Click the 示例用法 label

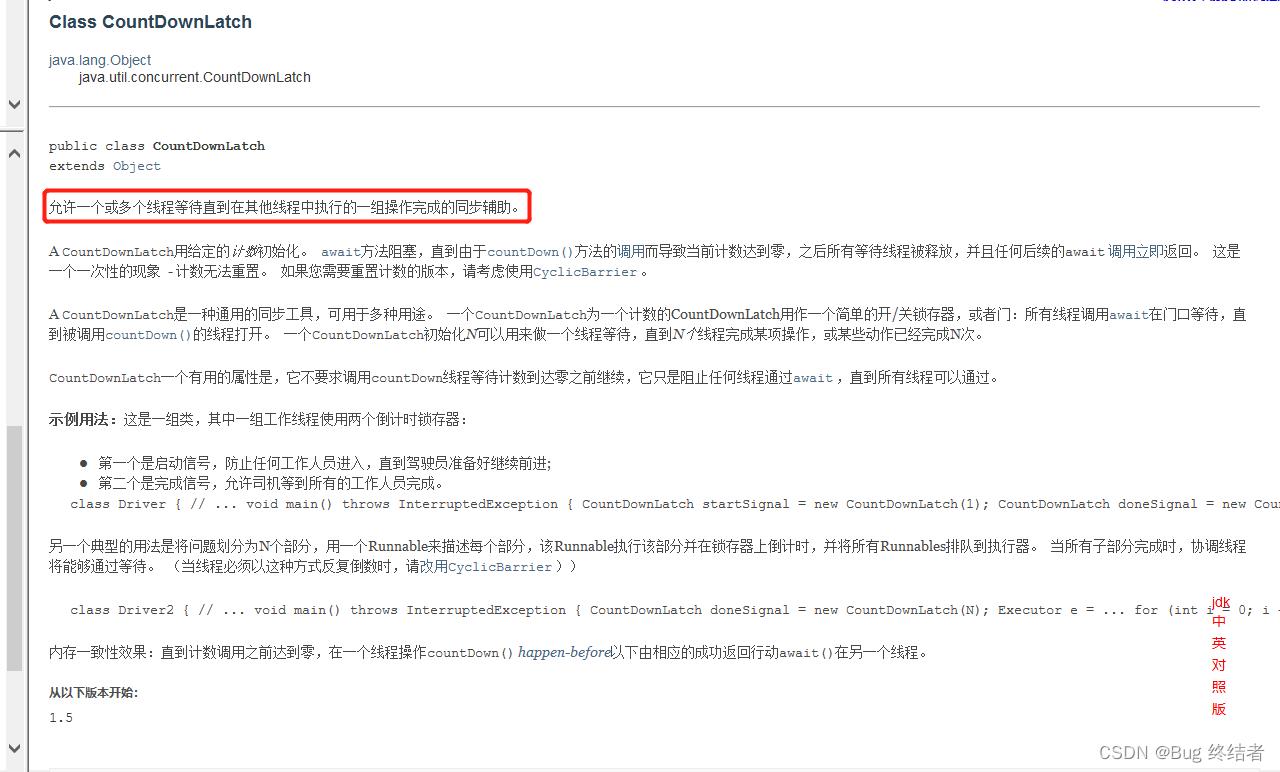pos(82,419)
